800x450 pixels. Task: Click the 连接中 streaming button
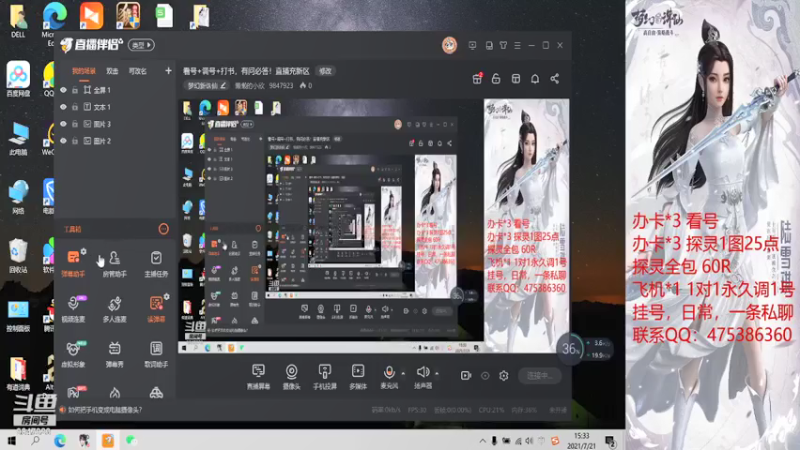coord(540,376)
